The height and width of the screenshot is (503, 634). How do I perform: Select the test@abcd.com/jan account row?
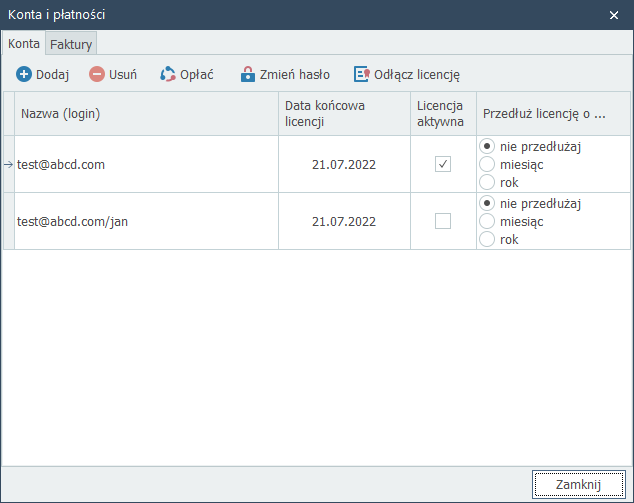(145, 221)
